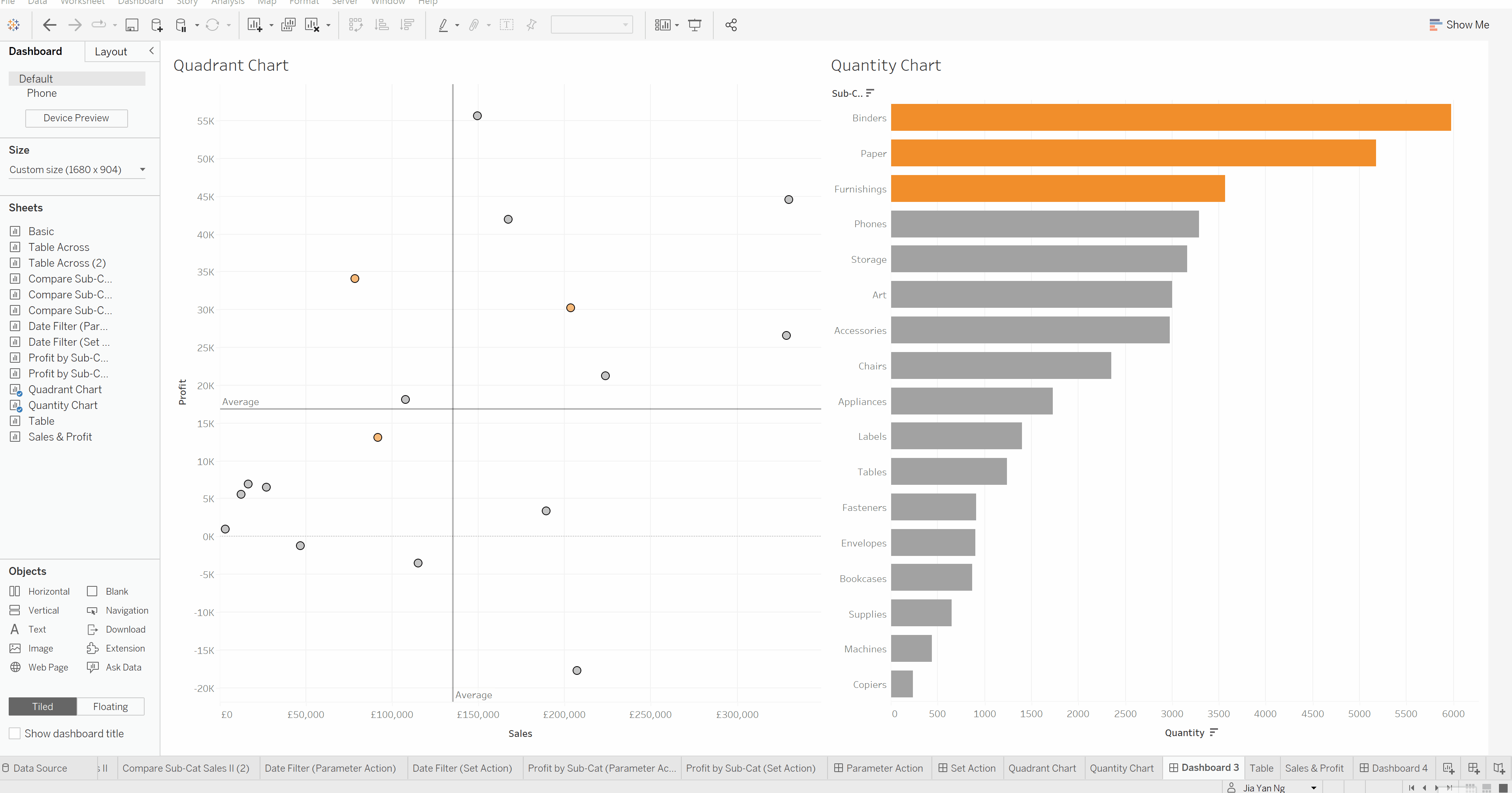Image resolution: width=1512 pixels, height=793 pixels.
Task: Switch to Floating object layout
Action: pyautogui.click(x=110, y=706)
